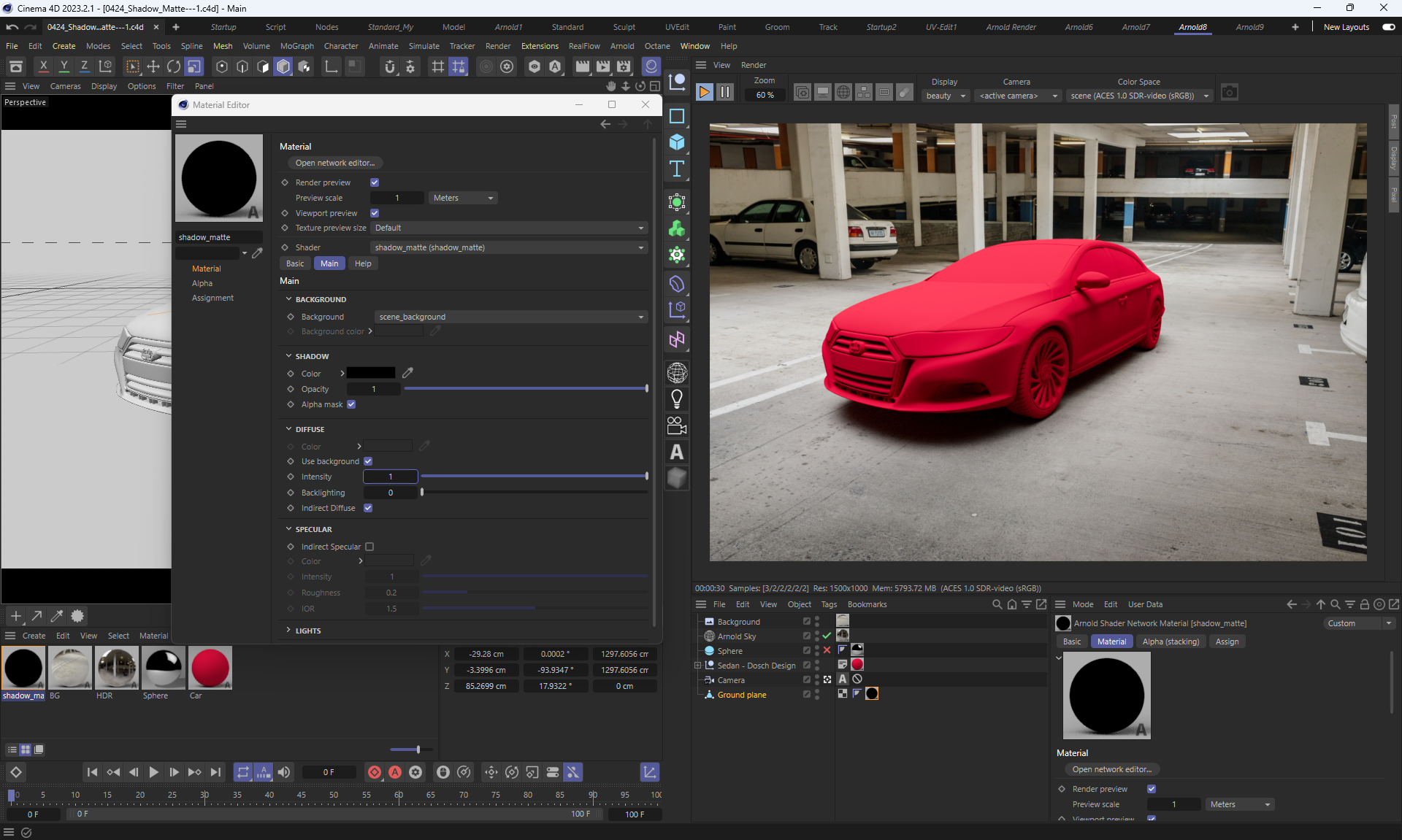Click the record active objects button
Screen dimensions: 1402x840
pyautogui.click(x=375, y=772)
